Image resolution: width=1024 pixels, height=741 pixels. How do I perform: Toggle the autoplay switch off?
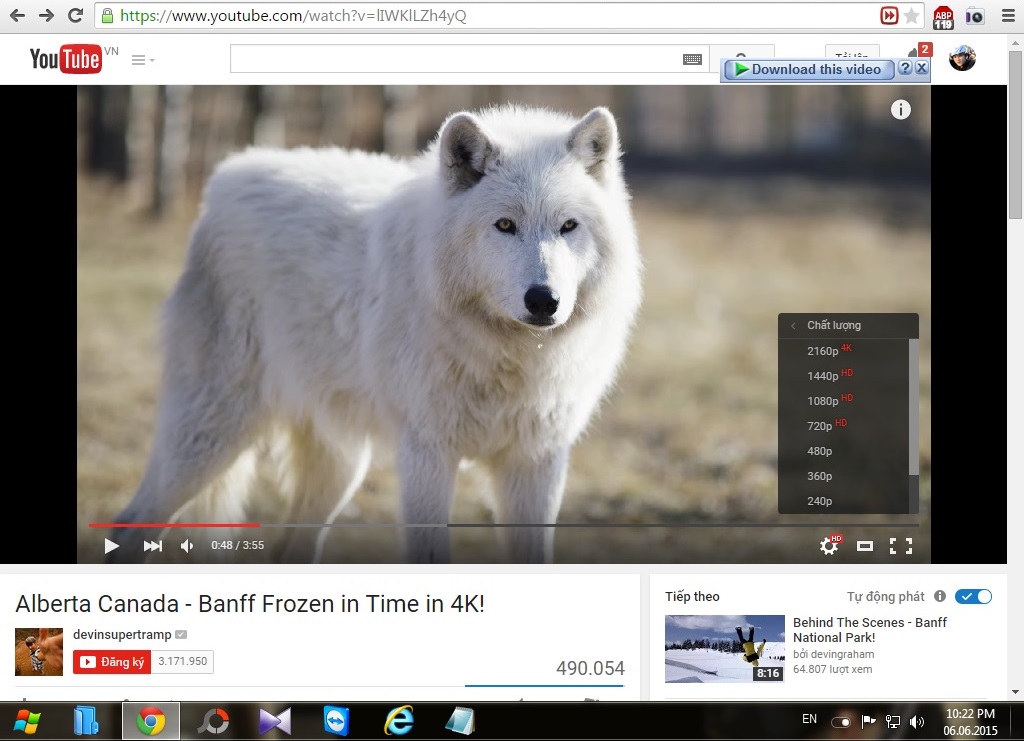[973, 597]
